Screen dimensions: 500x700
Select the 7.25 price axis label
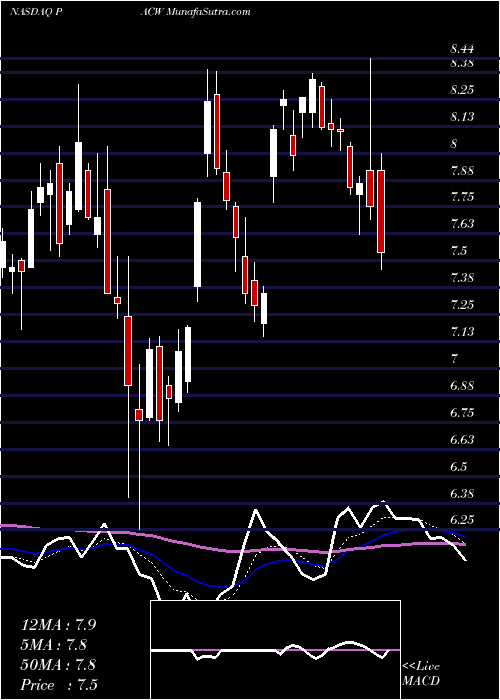(x=462, y=305)
